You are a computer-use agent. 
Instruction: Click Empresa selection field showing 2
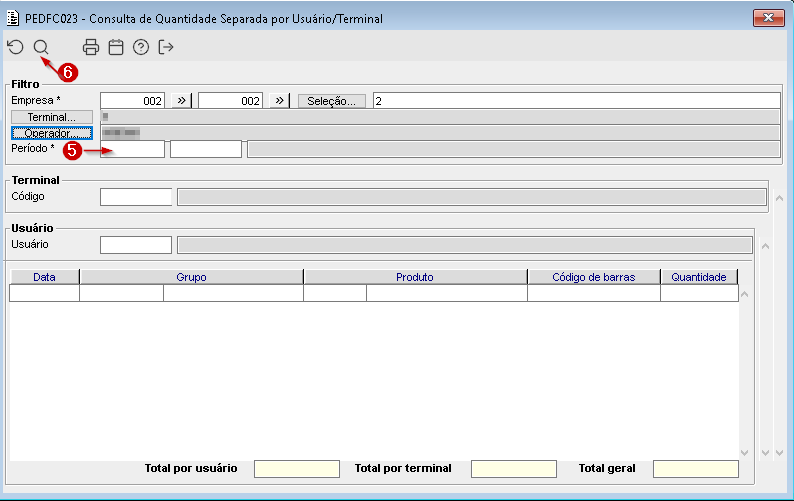[576, 100]
